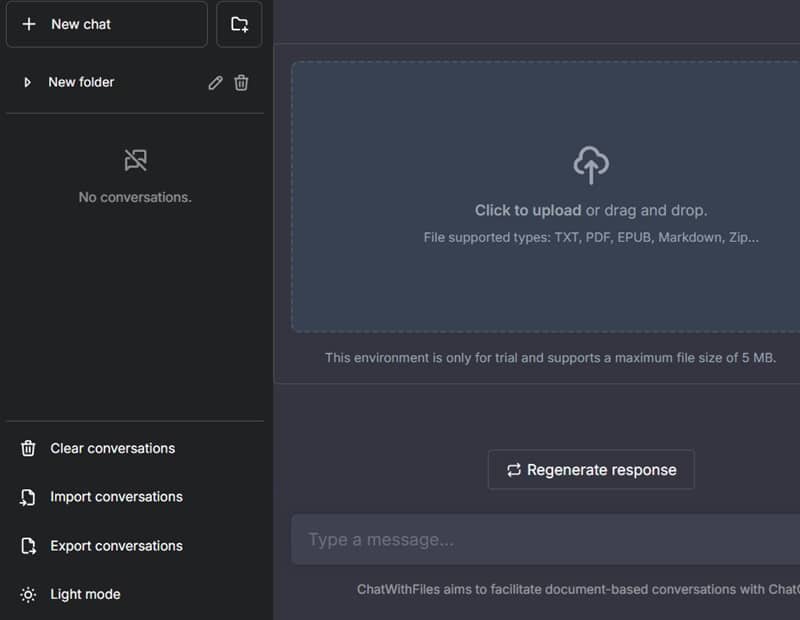Viewport: 800px width, 620px height.
Task: Click Regenerate response button
Action: click(x=591, y=469)
